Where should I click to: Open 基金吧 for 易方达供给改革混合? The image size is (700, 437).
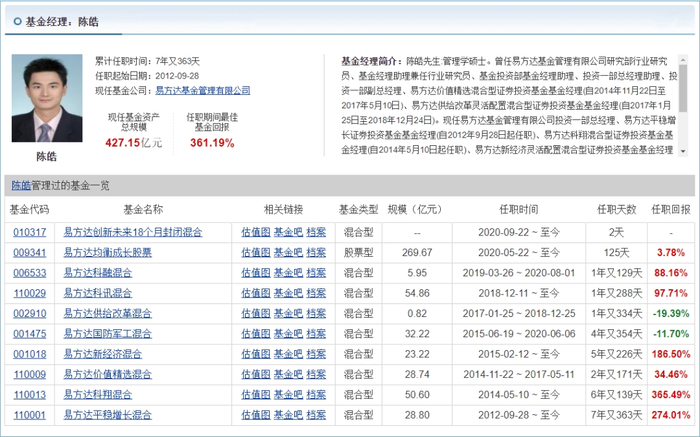point(288,313)
